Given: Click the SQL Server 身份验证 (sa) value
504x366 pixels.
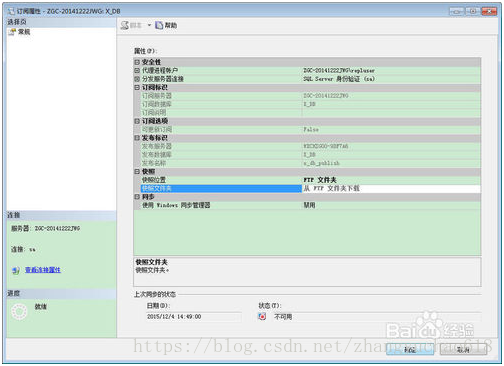Looking at the screenshot, I should 391,79.
